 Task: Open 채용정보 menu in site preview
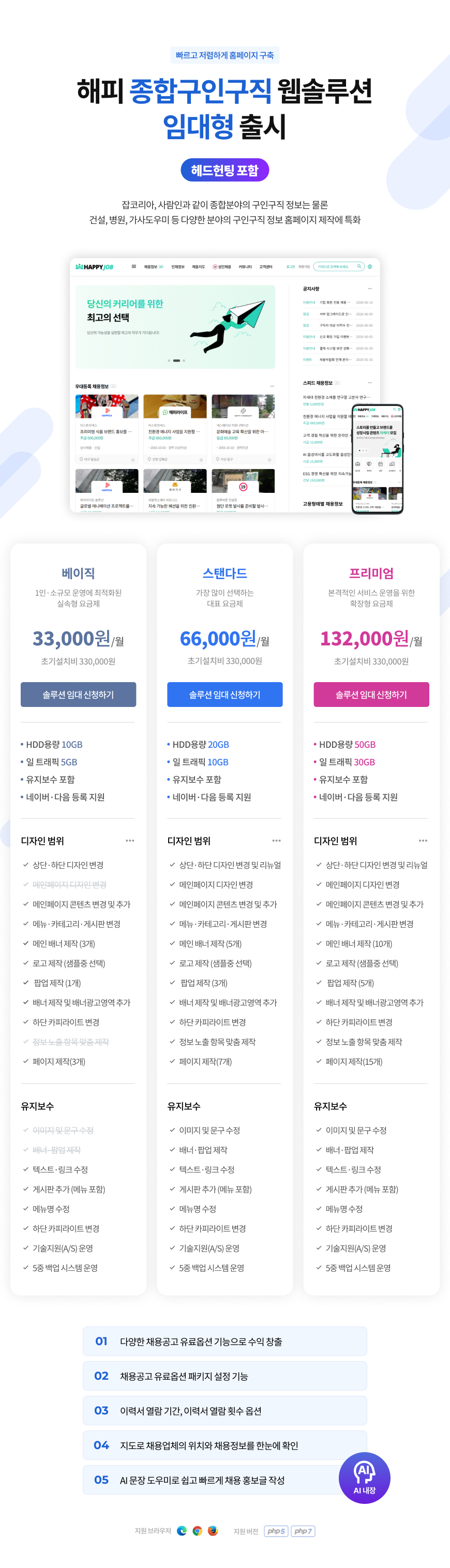click(151, 267)
